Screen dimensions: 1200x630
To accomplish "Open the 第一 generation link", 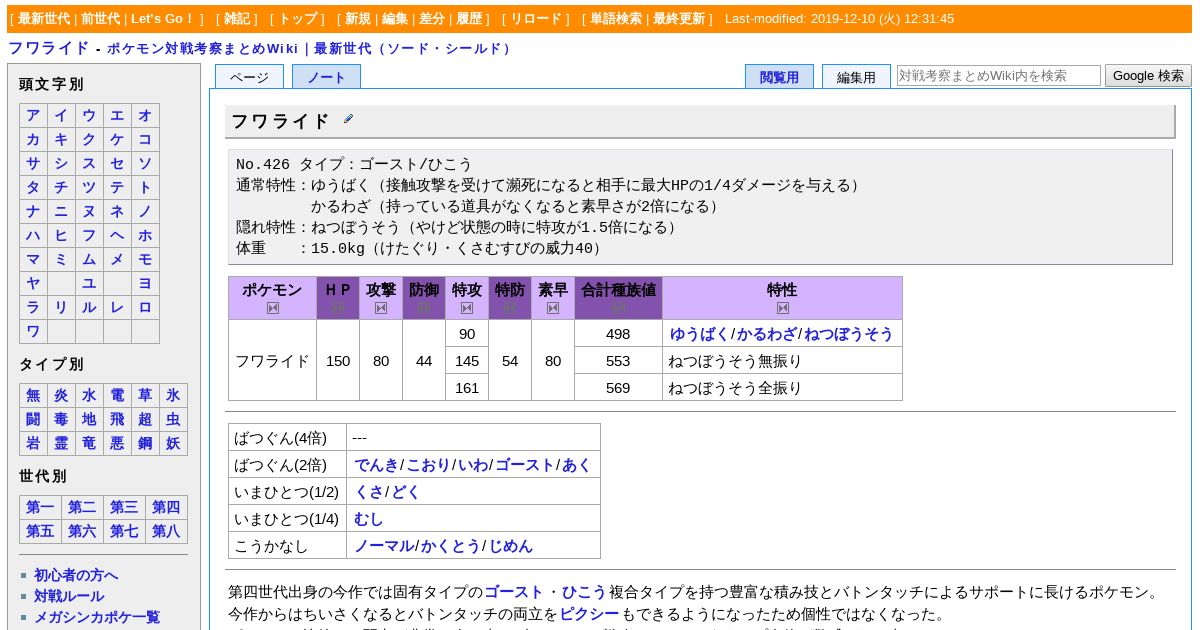I will click(x=40, y=507).
